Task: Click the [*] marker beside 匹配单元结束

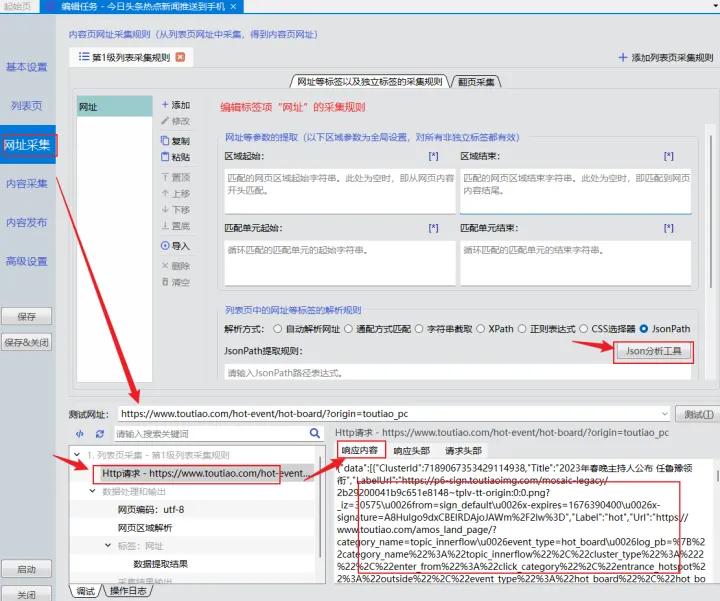Action: pos(669,228)
